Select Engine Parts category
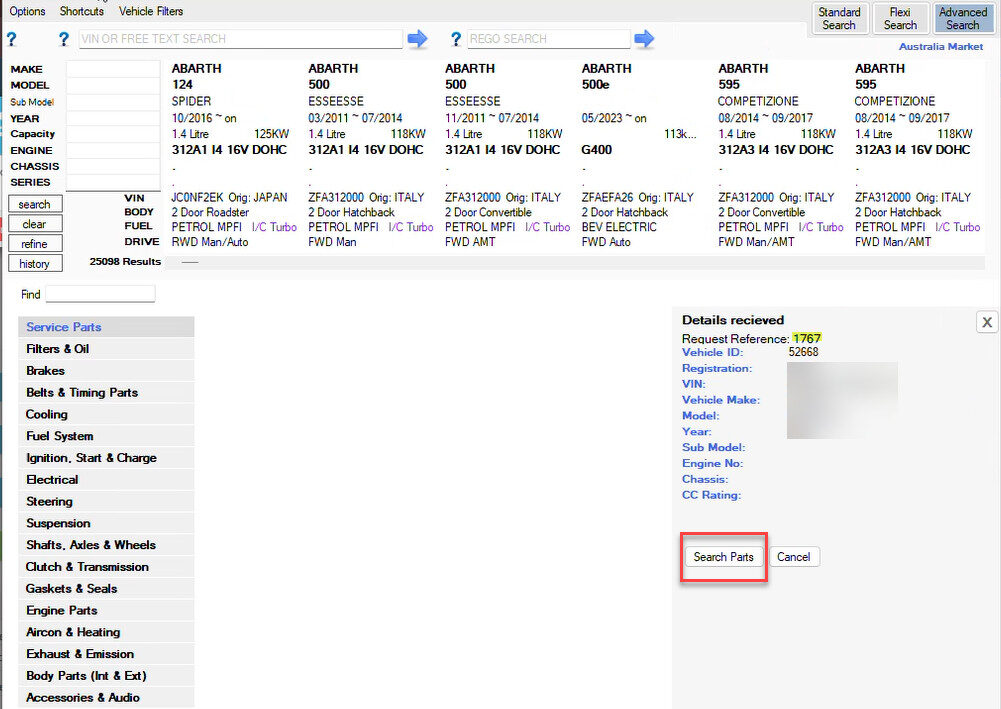 [107, 610]
